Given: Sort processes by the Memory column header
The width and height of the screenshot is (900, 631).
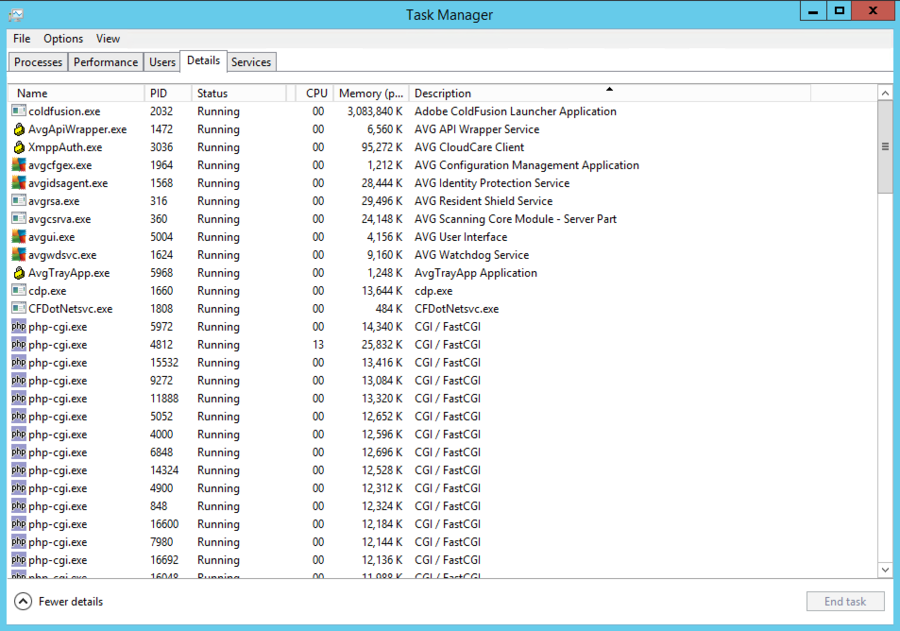Looking at the screenshot, I should [x=370, y=93].
